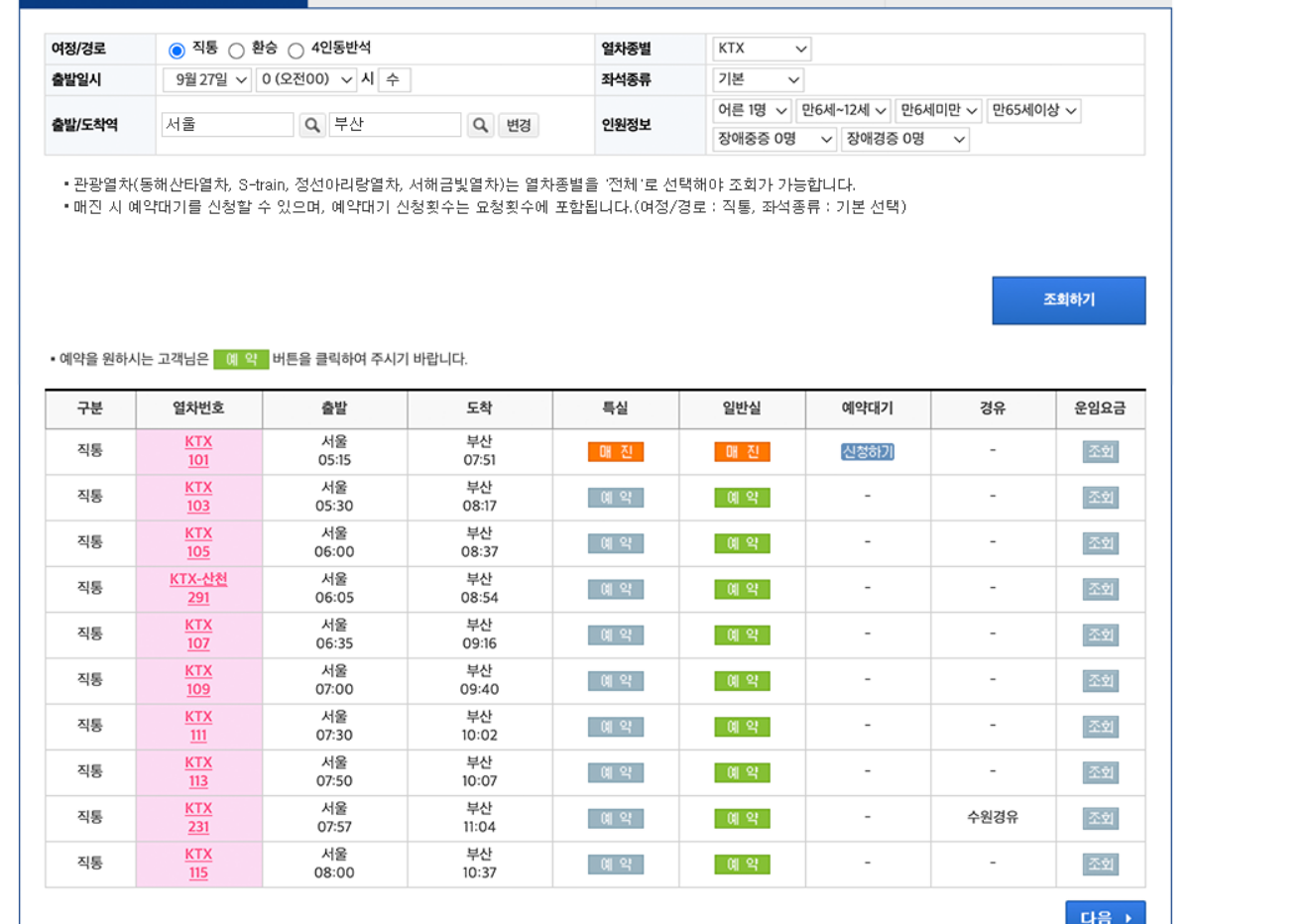
Task: Open the KTX 105 train link
Action: click(198, 542)
